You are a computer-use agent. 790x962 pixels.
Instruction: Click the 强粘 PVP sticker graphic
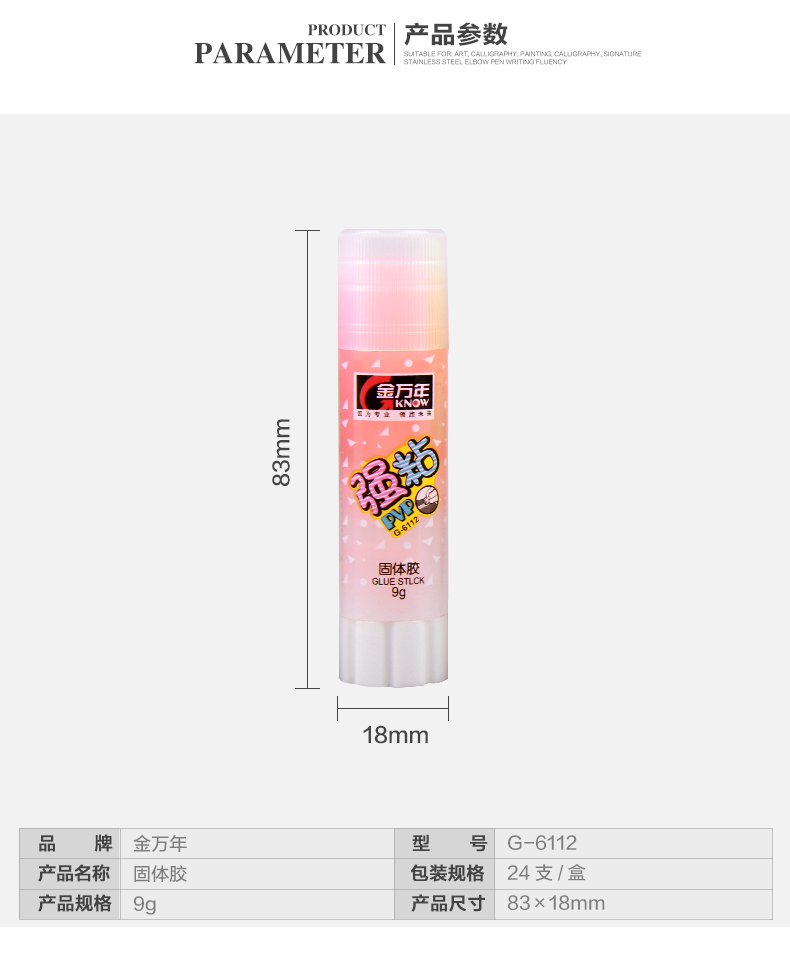396,487
